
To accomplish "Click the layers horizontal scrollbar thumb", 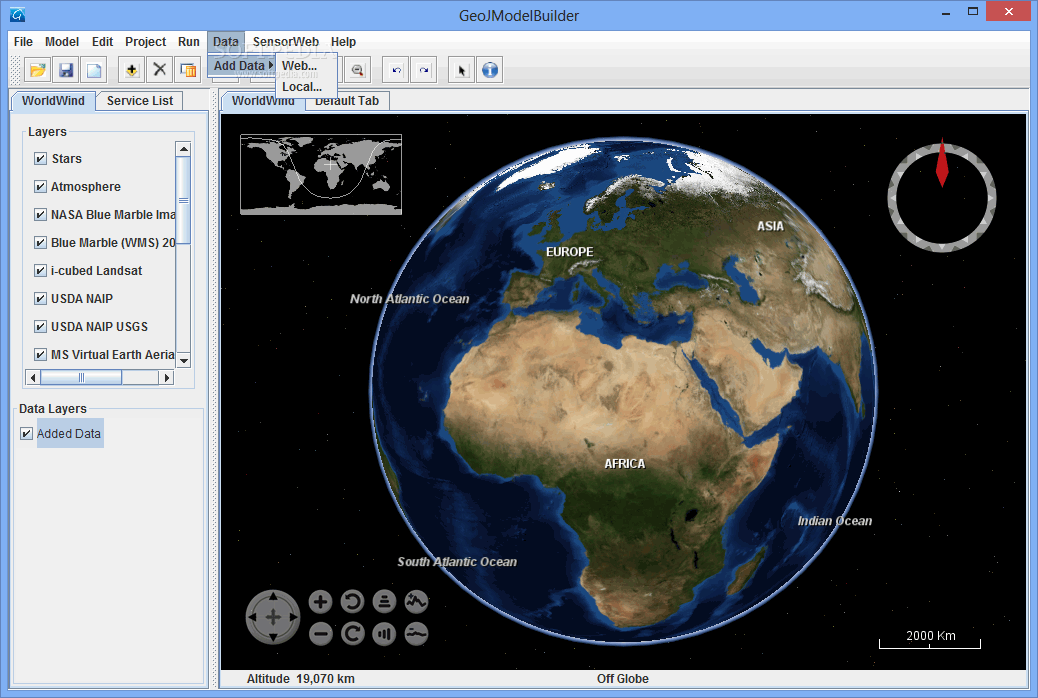I will (x=81, y=377).
